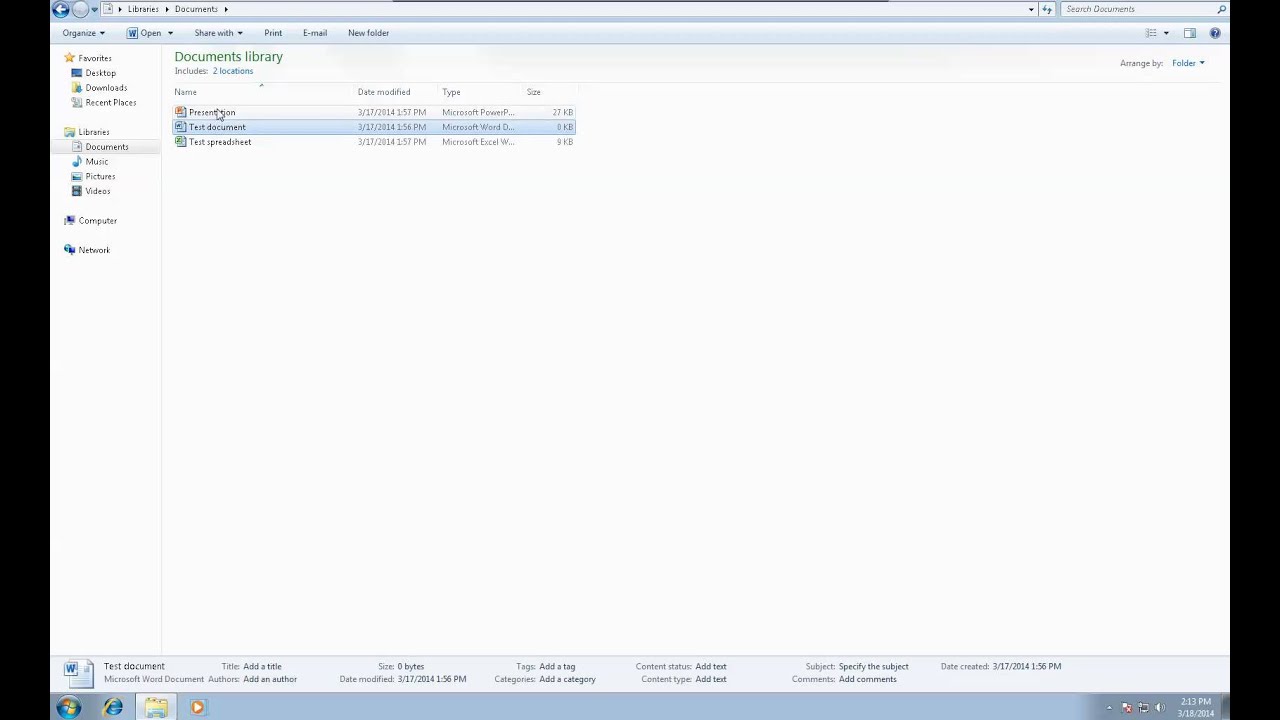
Task: Click the Network icon in sidebar
Action: (x=69, y=250)
